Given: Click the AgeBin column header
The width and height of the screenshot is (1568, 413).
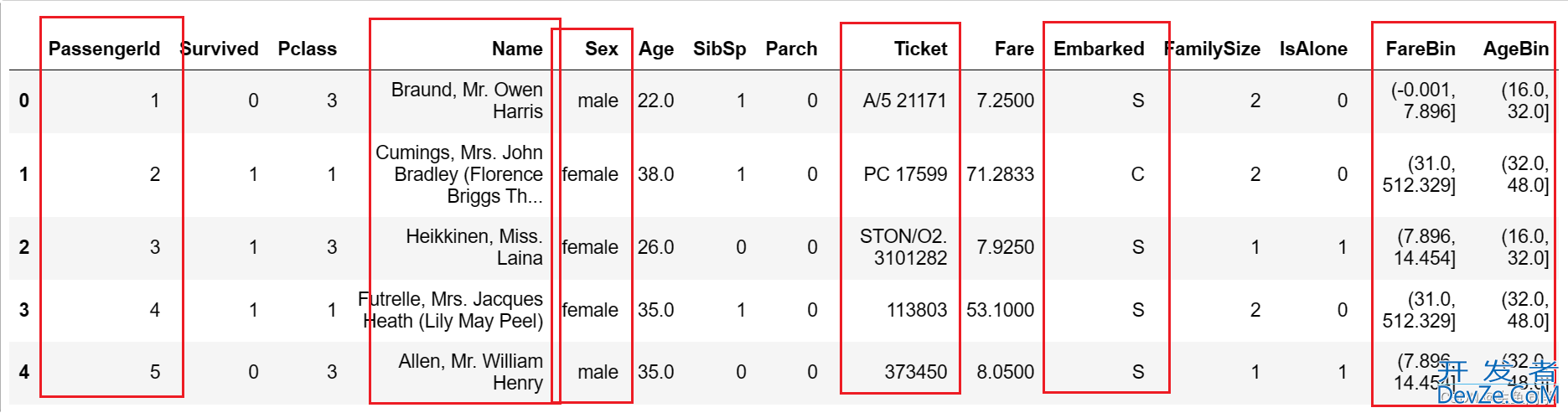Looking at the screenshot, I should coord(1515,49).
